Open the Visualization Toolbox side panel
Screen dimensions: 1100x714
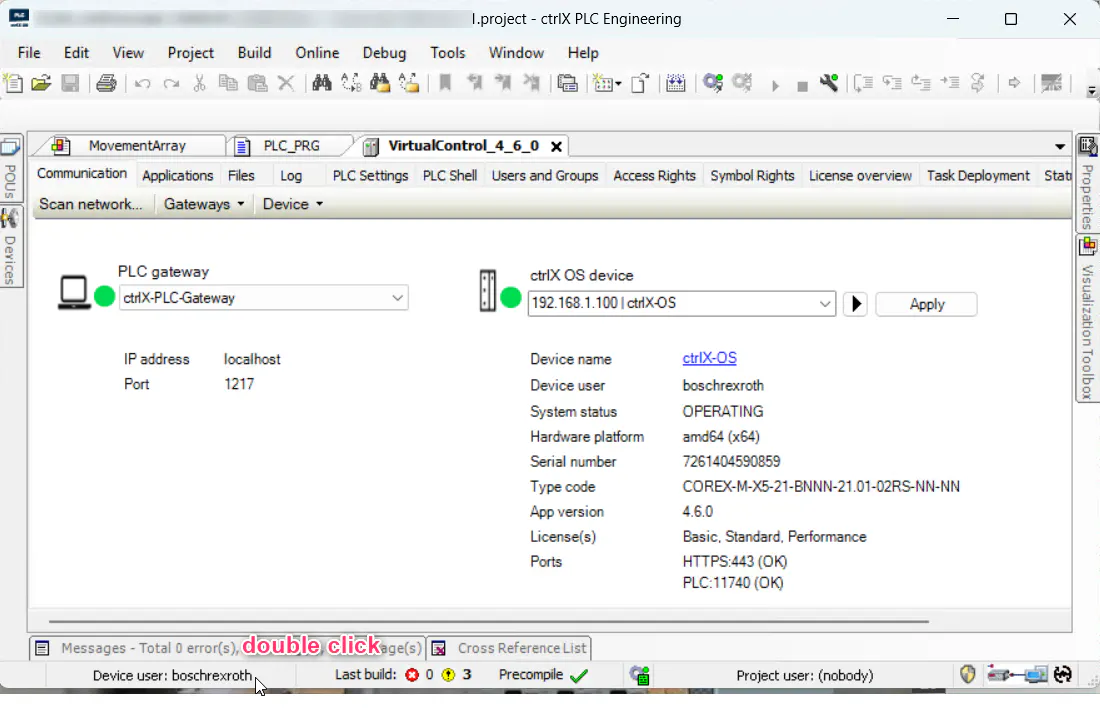[1087, 318]
